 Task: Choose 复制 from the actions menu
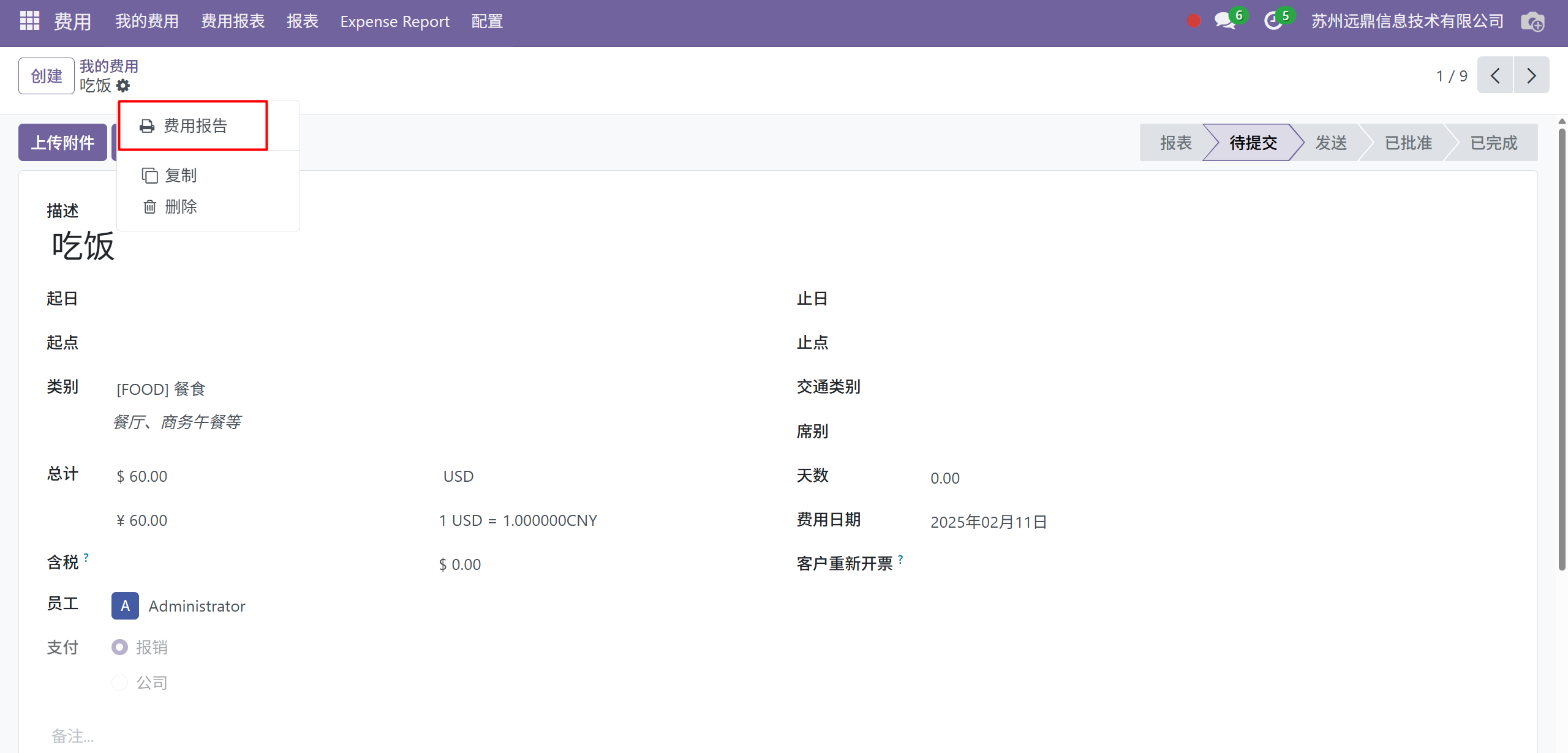tap(180, 176)
